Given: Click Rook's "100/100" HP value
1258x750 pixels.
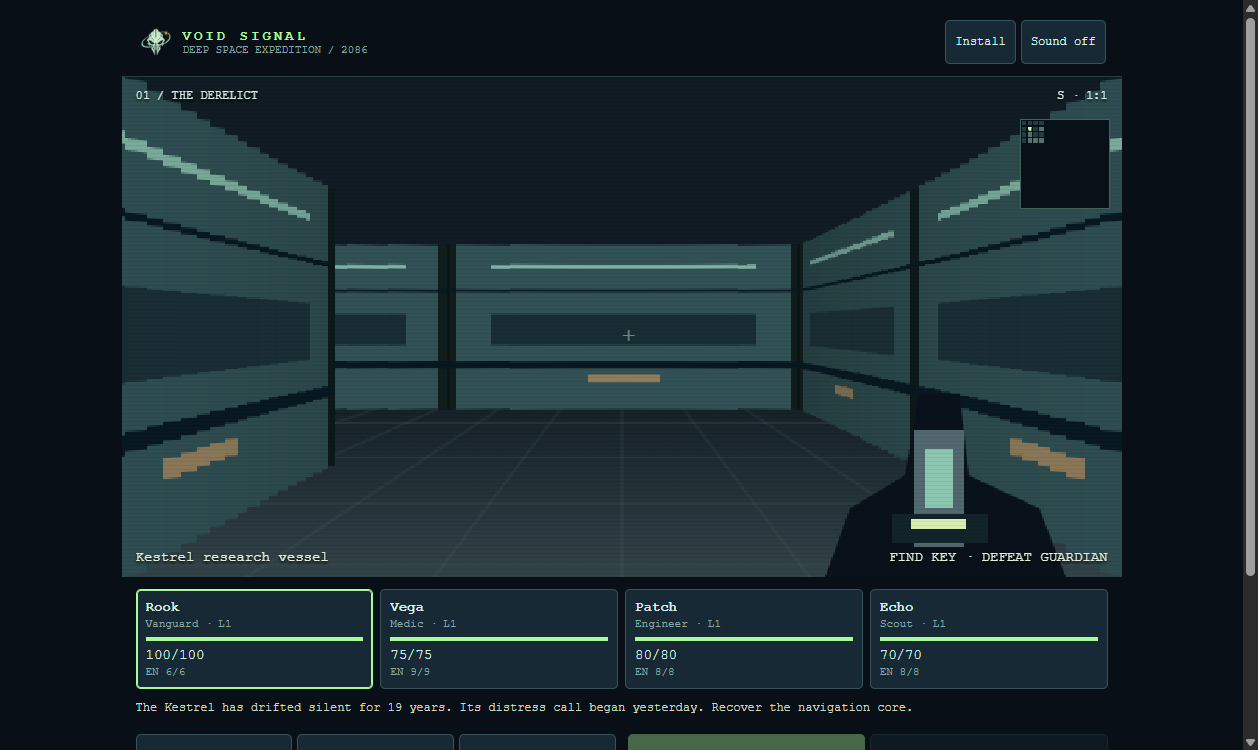Looking at the screenshot, I should [x=175, y=655].
